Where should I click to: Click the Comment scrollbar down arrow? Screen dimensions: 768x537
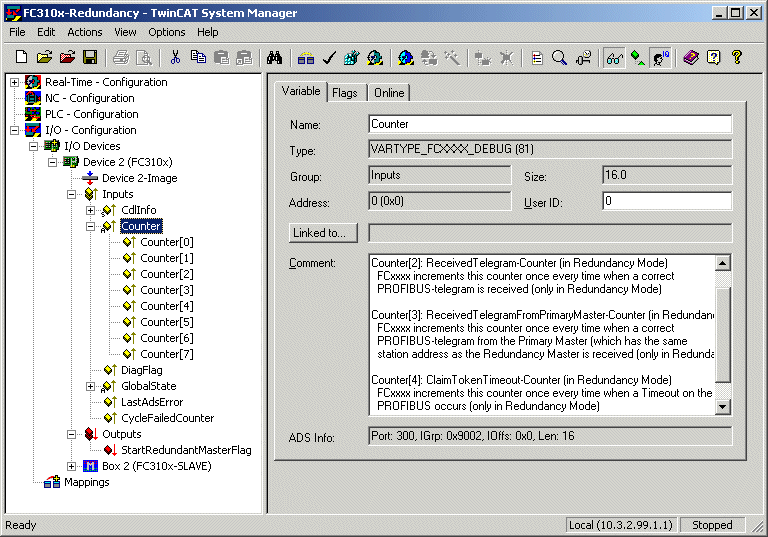(723, 407)
